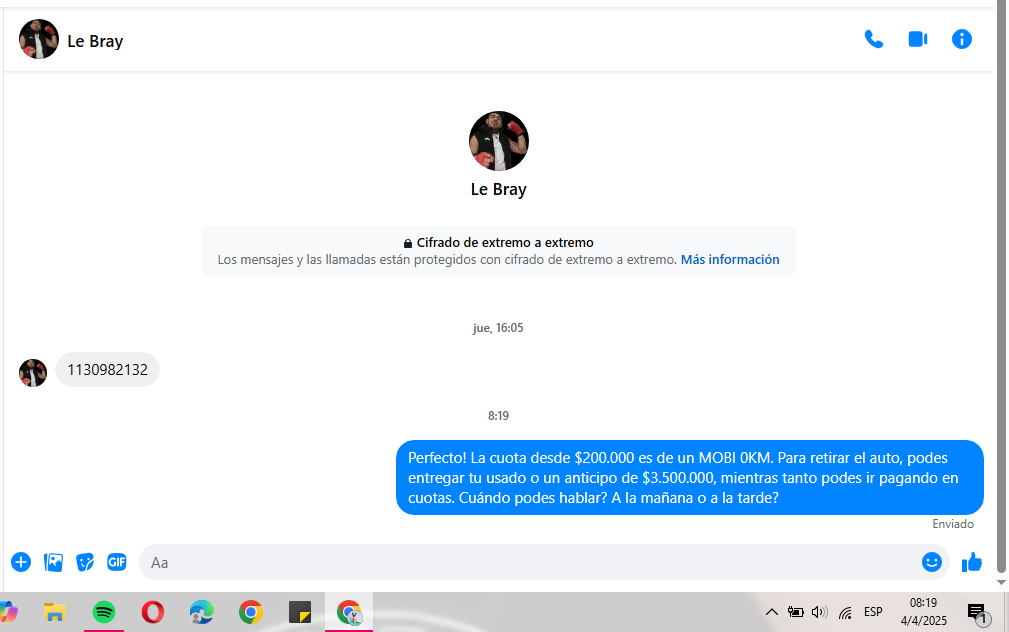
Task: Open conversation information panel
Action: 961,39
